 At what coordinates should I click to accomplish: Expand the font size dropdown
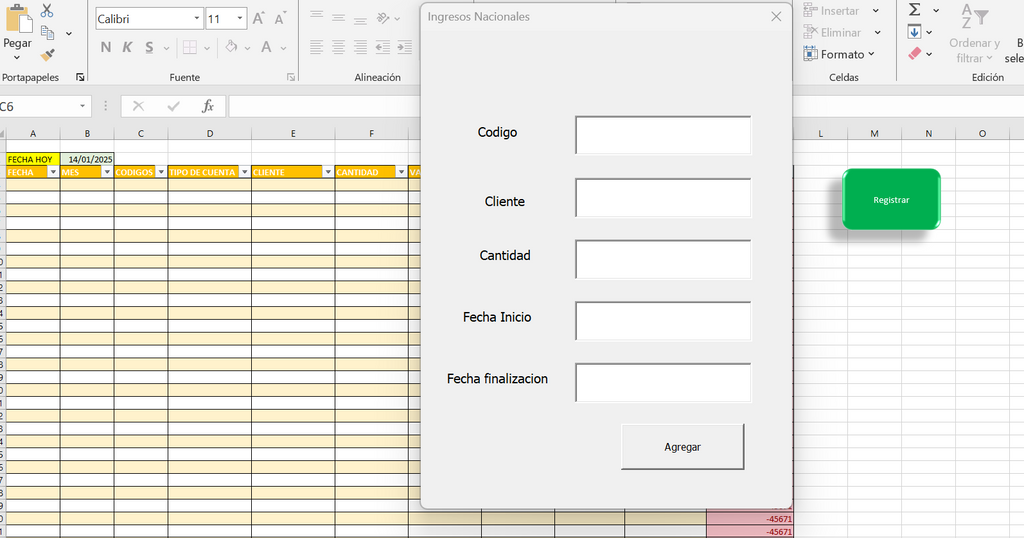tap(240, 19)
